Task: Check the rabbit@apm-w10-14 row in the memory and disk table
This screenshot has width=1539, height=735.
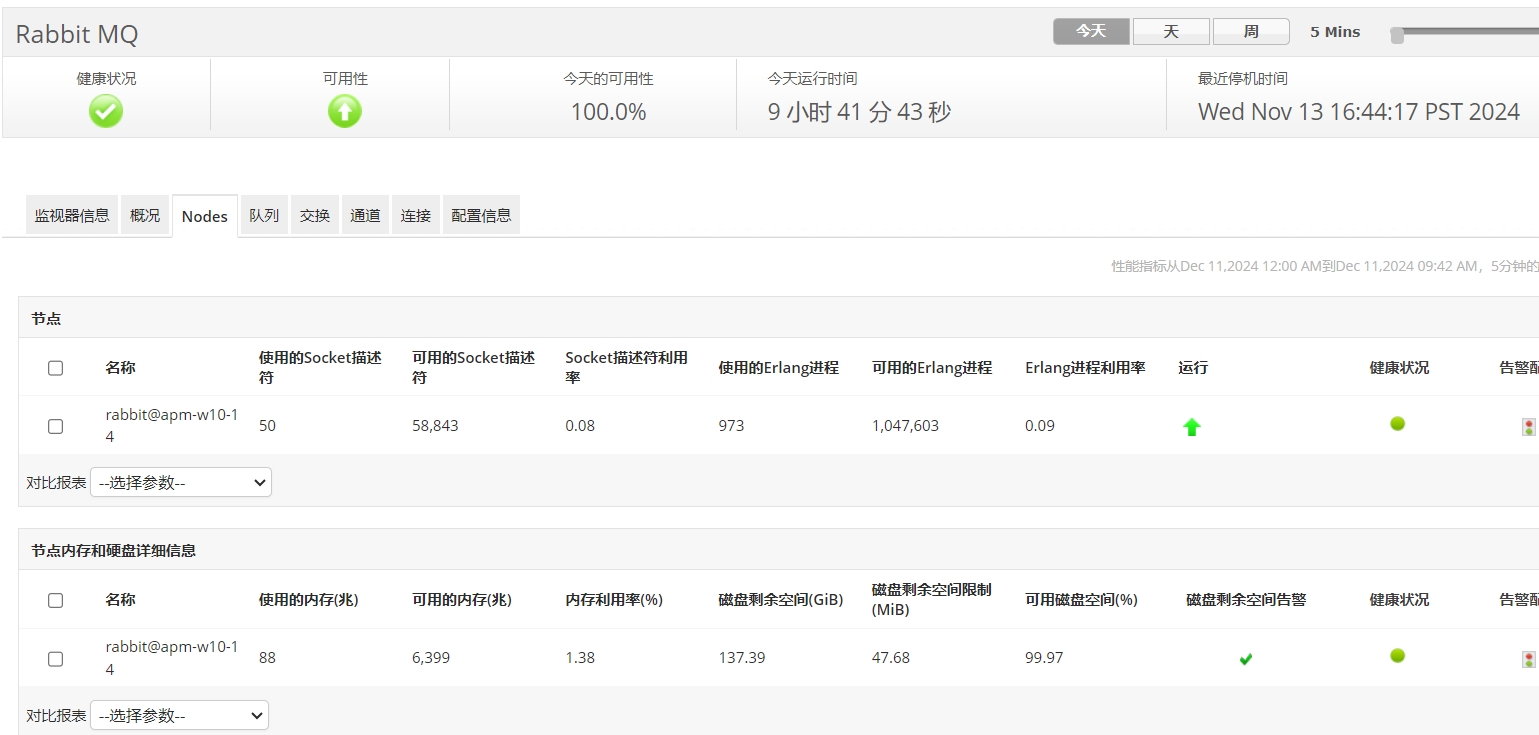Action: (x=56, y=659)
